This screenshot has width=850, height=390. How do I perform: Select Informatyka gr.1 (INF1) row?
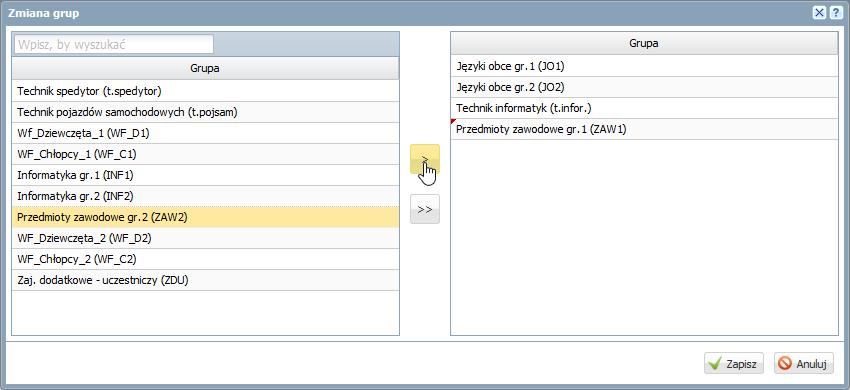pyautogui.click(x=205, y=176)
